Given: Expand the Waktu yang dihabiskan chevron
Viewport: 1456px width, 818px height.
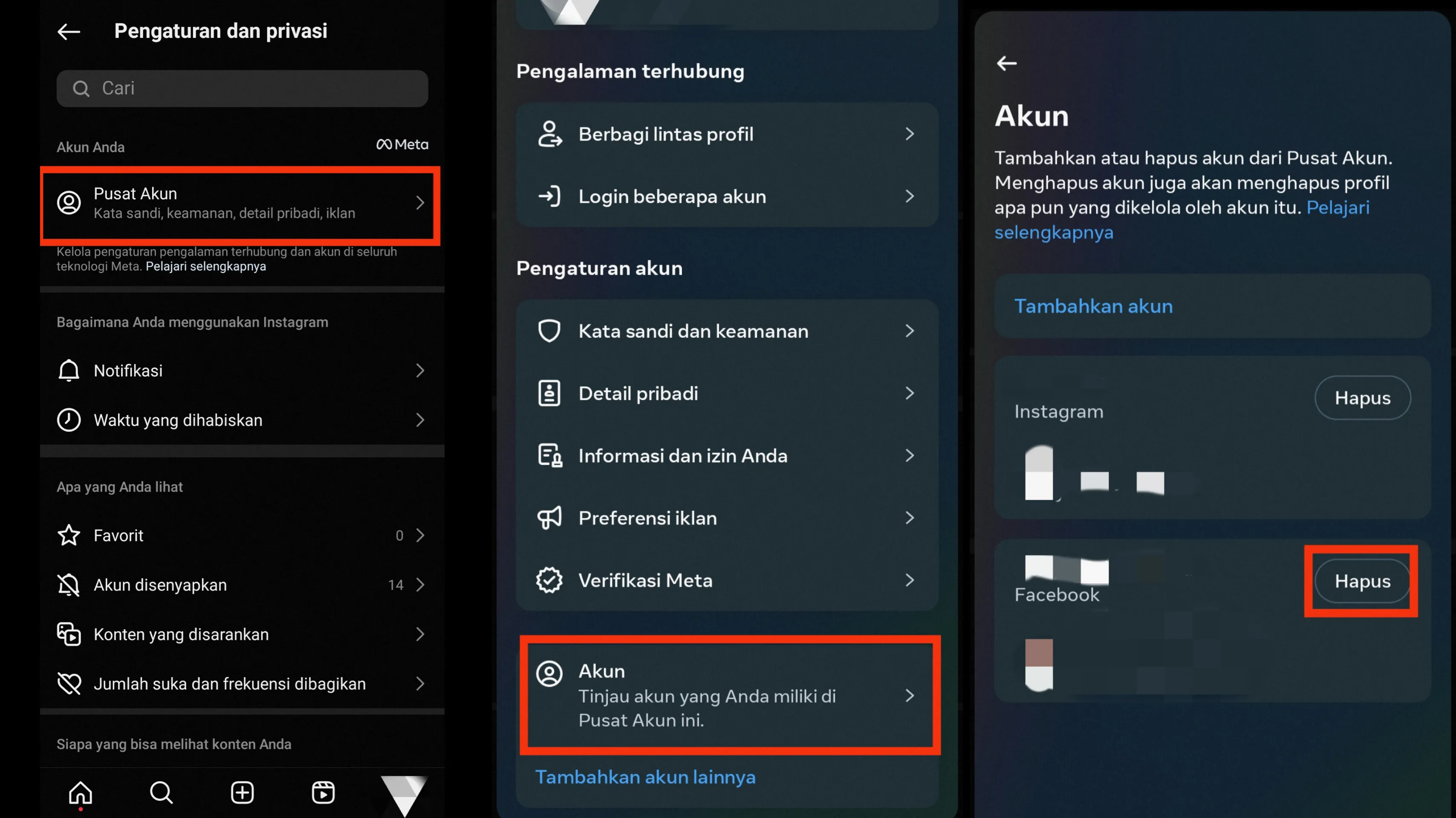Looking at the screenshot, I should (x=420, y=420).
